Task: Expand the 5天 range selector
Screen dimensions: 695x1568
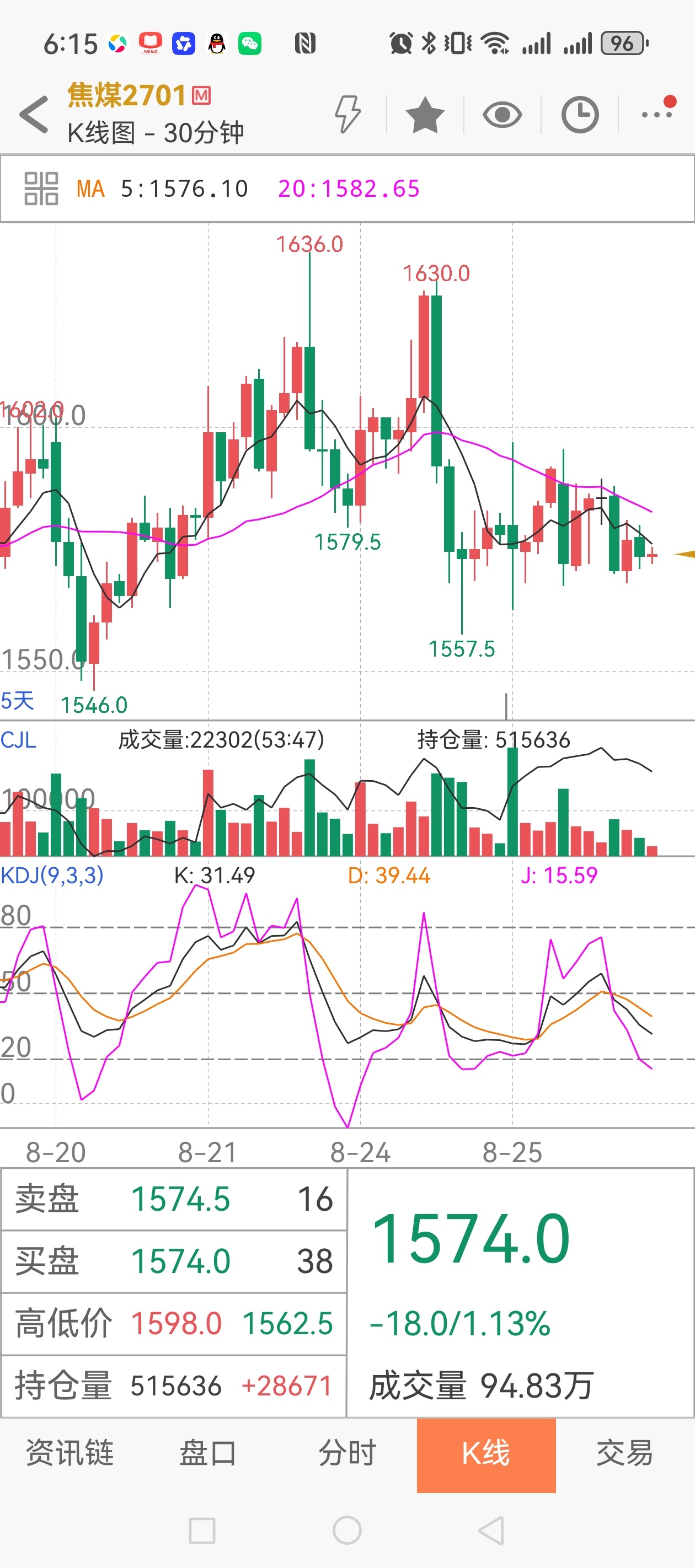Action: point(17,701)
